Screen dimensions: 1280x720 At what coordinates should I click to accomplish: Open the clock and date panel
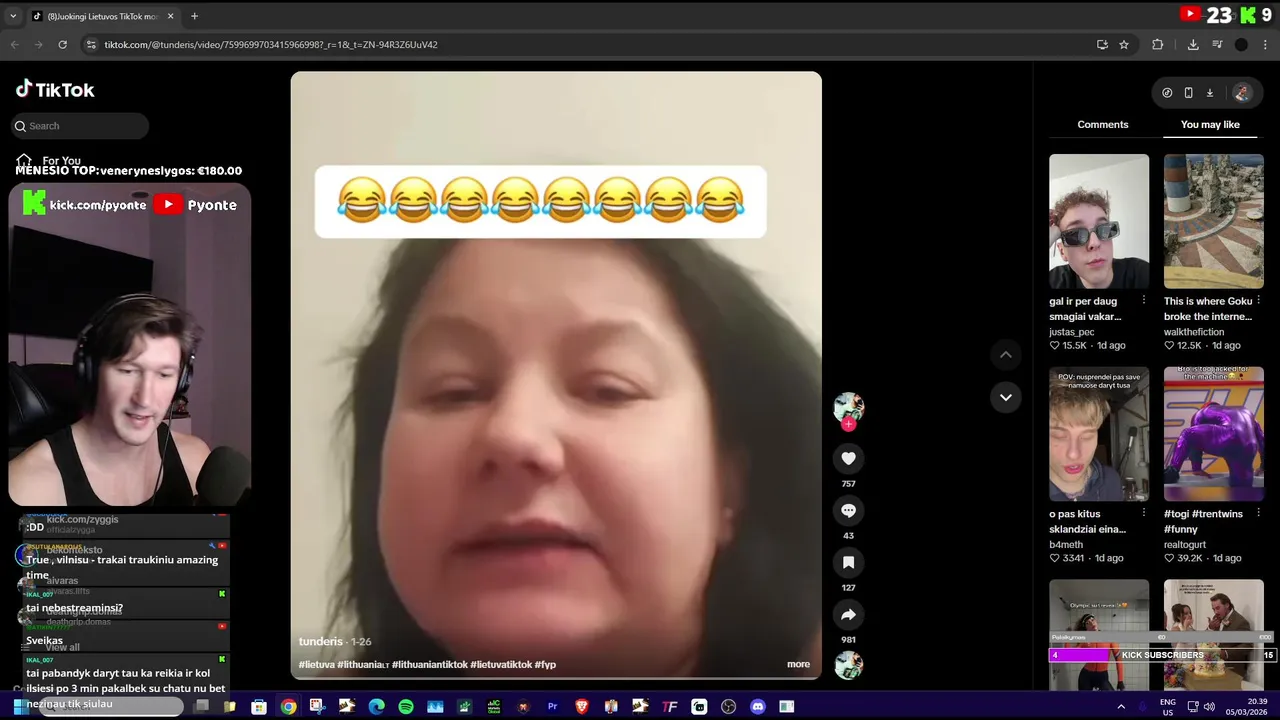coord(1248,706)
